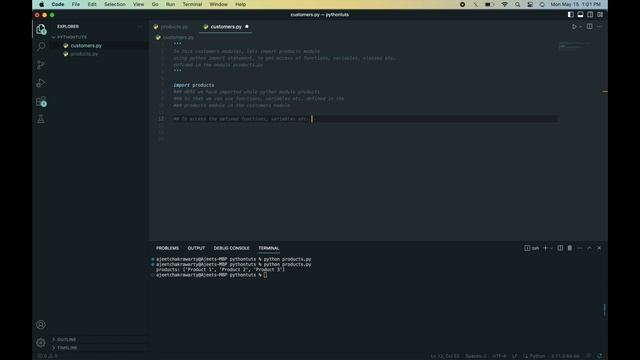Open macOS Control Center icon
Viewport: 640px width, 360px height.
[530, 4]
